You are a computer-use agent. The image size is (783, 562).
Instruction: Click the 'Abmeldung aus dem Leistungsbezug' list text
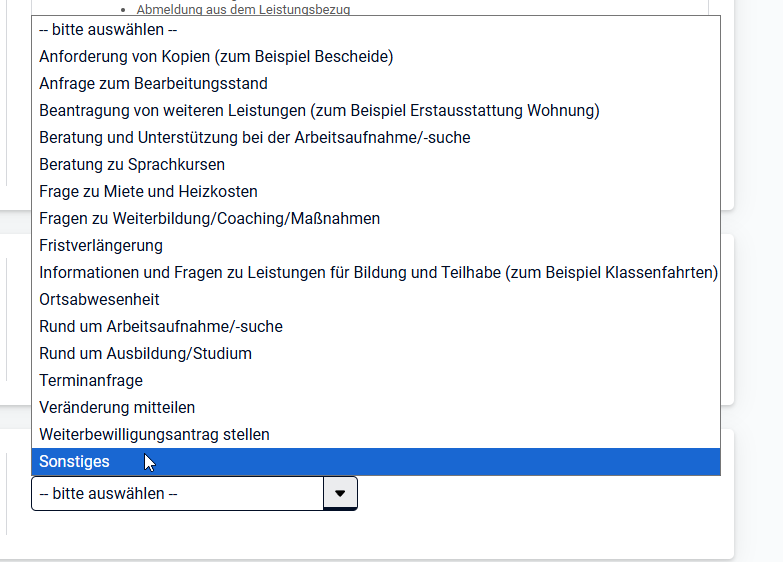pyautogui.click(x=243, y=9)
